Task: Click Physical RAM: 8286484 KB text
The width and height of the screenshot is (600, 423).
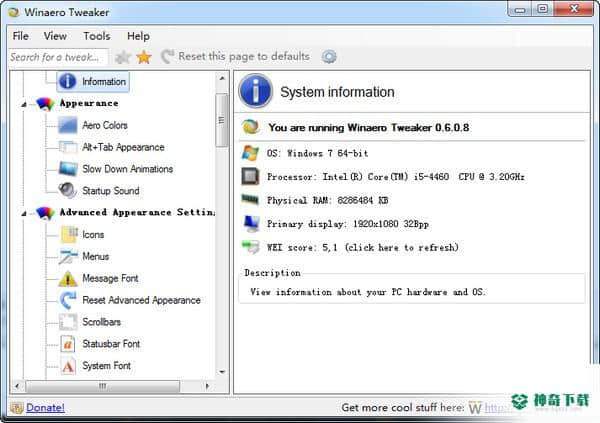Action: tap(328, 201)
